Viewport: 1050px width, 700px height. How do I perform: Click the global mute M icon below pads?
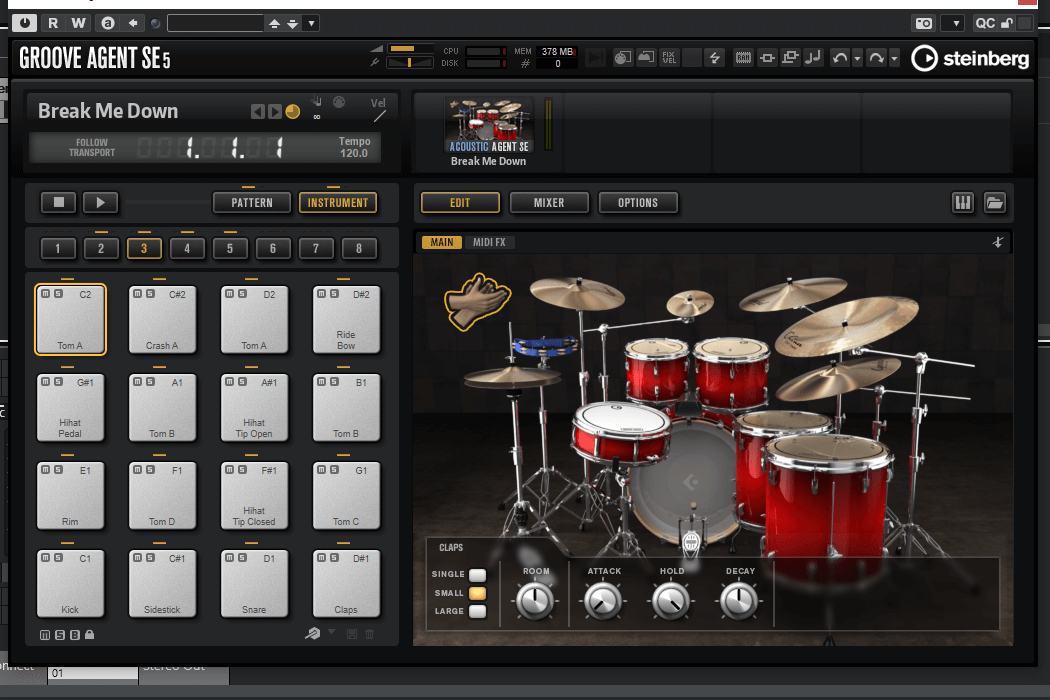tap(45, 634)
